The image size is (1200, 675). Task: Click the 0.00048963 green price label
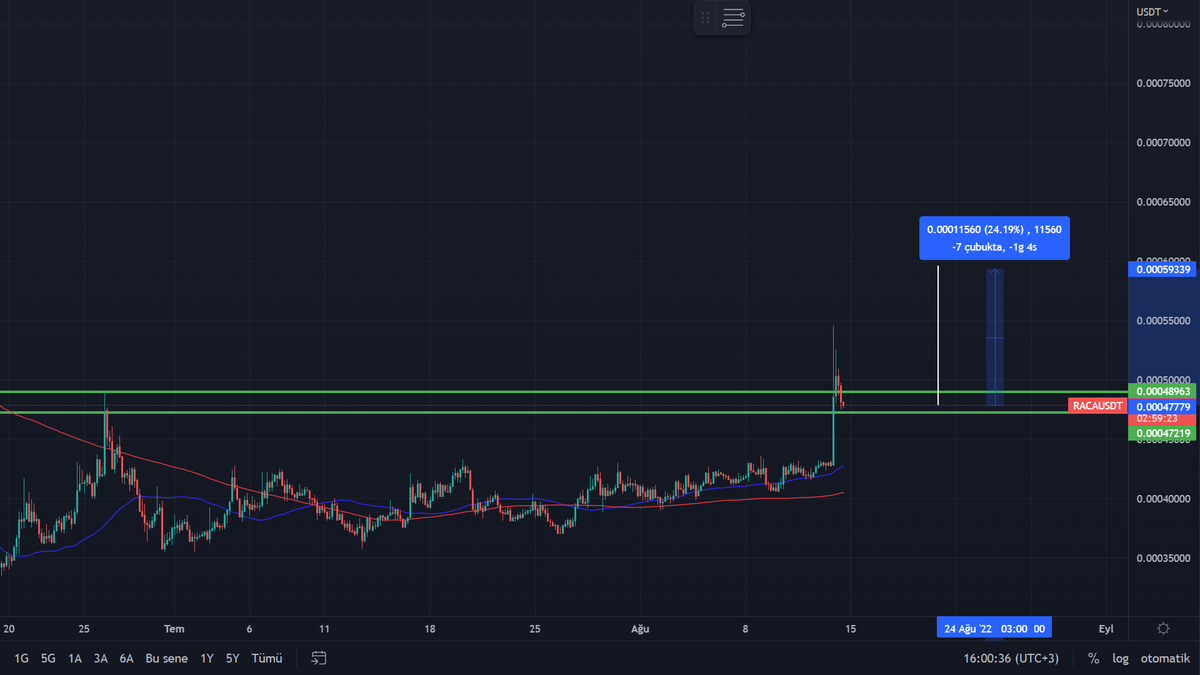(x=1162, y=391)
